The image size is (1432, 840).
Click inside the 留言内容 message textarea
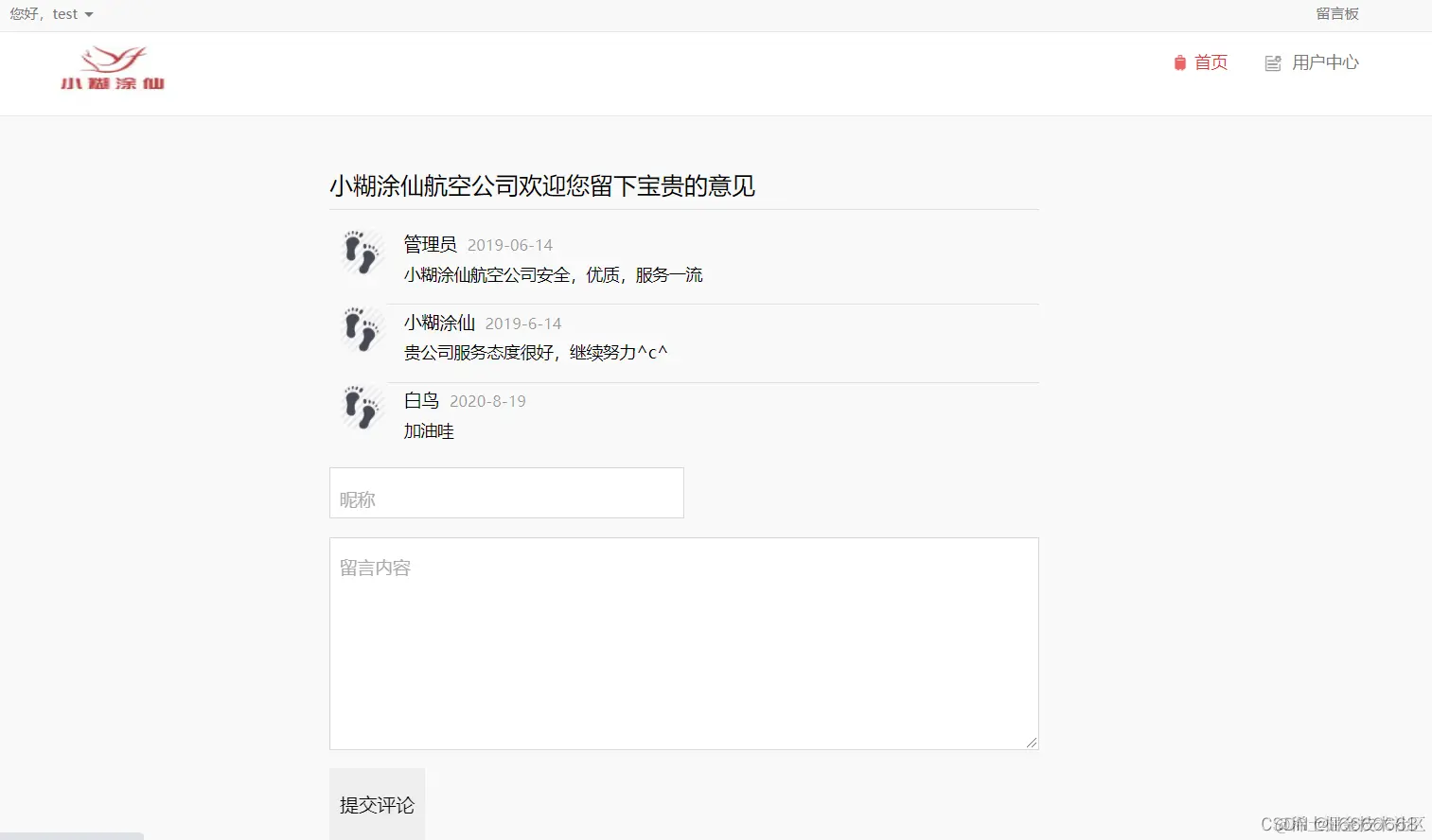pos(683,643)
